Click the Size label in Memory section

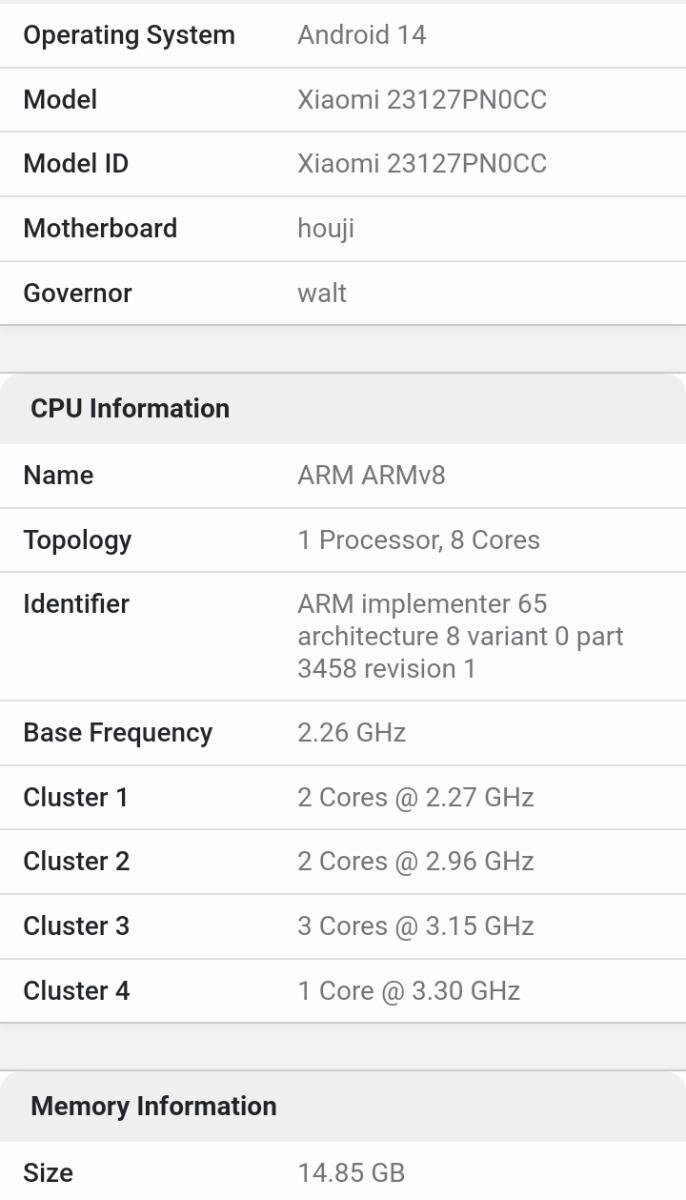pos(48,1172)
